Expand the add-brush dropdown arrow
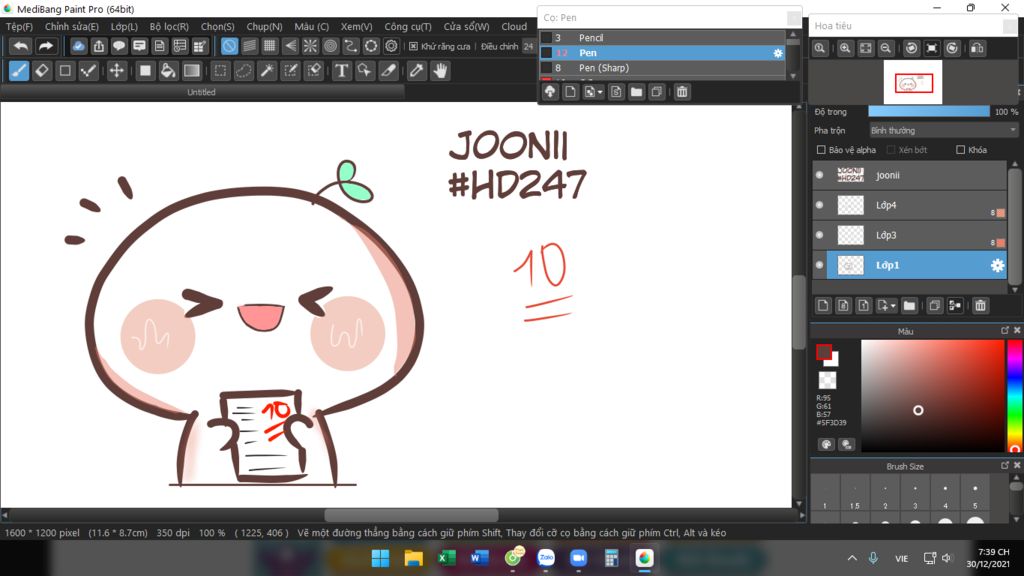Viewport: 1024px width, 576px height. (600, 92)
